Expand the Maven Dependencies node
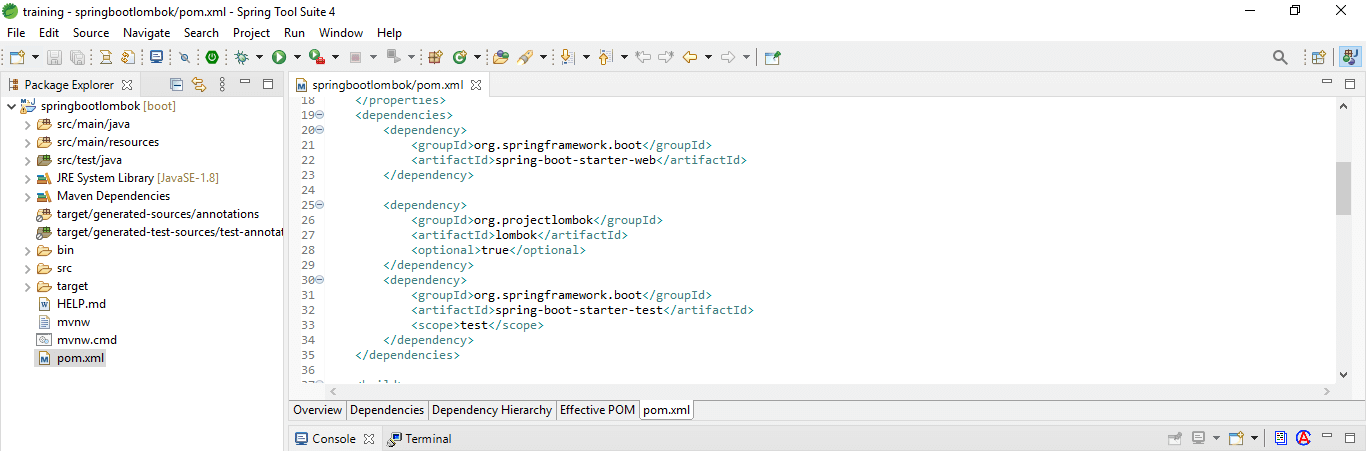 pyautogui.click(x=27, y=196)
